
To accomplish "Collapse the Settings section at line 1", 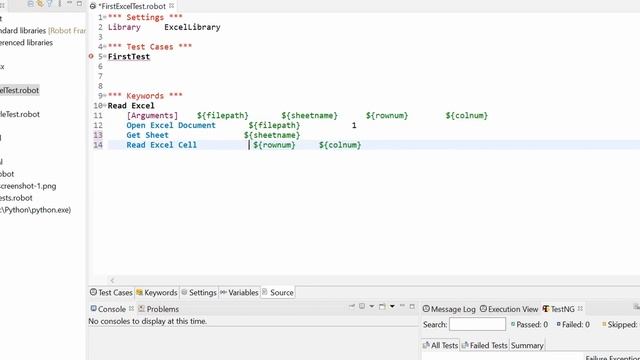I will 105,17.
